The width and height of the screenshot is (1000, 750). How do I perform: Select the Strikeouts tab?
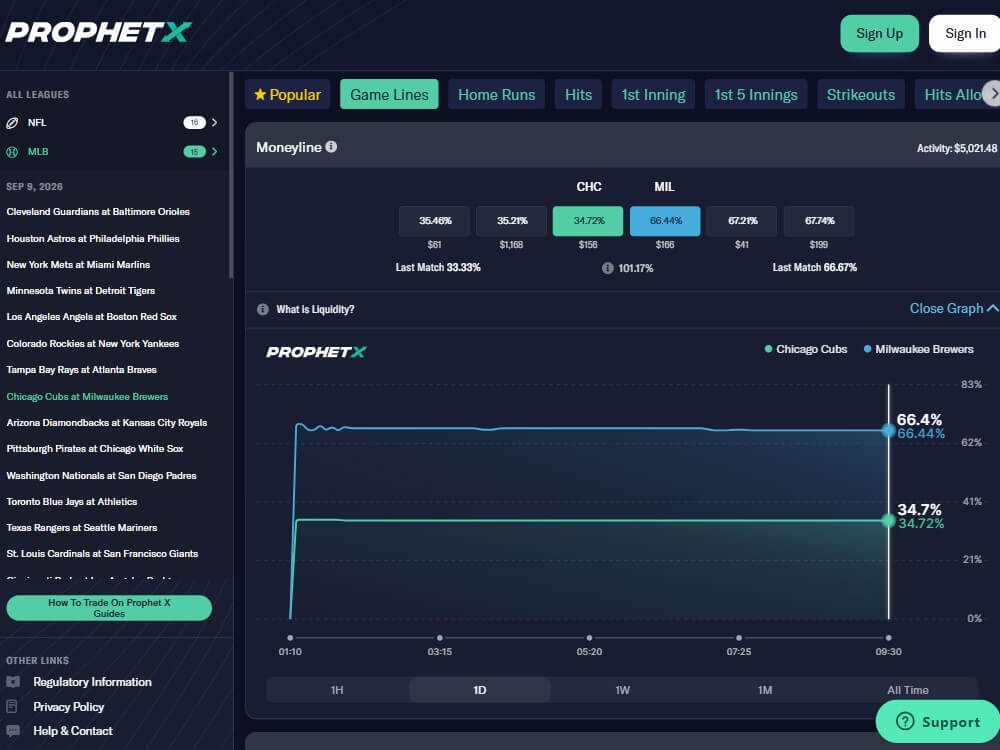coord(860,94)
